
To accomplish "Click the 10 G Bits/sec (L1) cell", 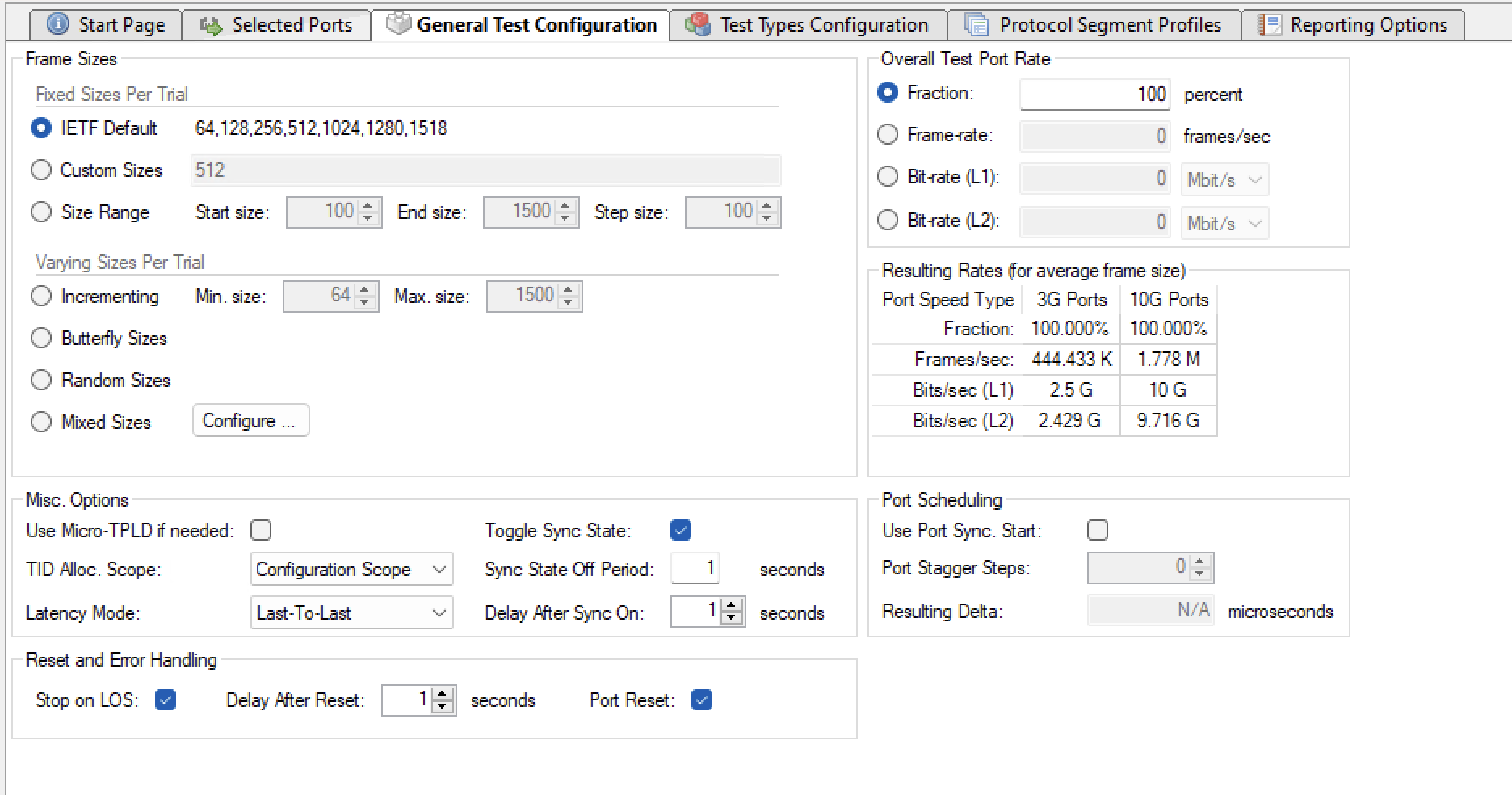I will 1169,390.
